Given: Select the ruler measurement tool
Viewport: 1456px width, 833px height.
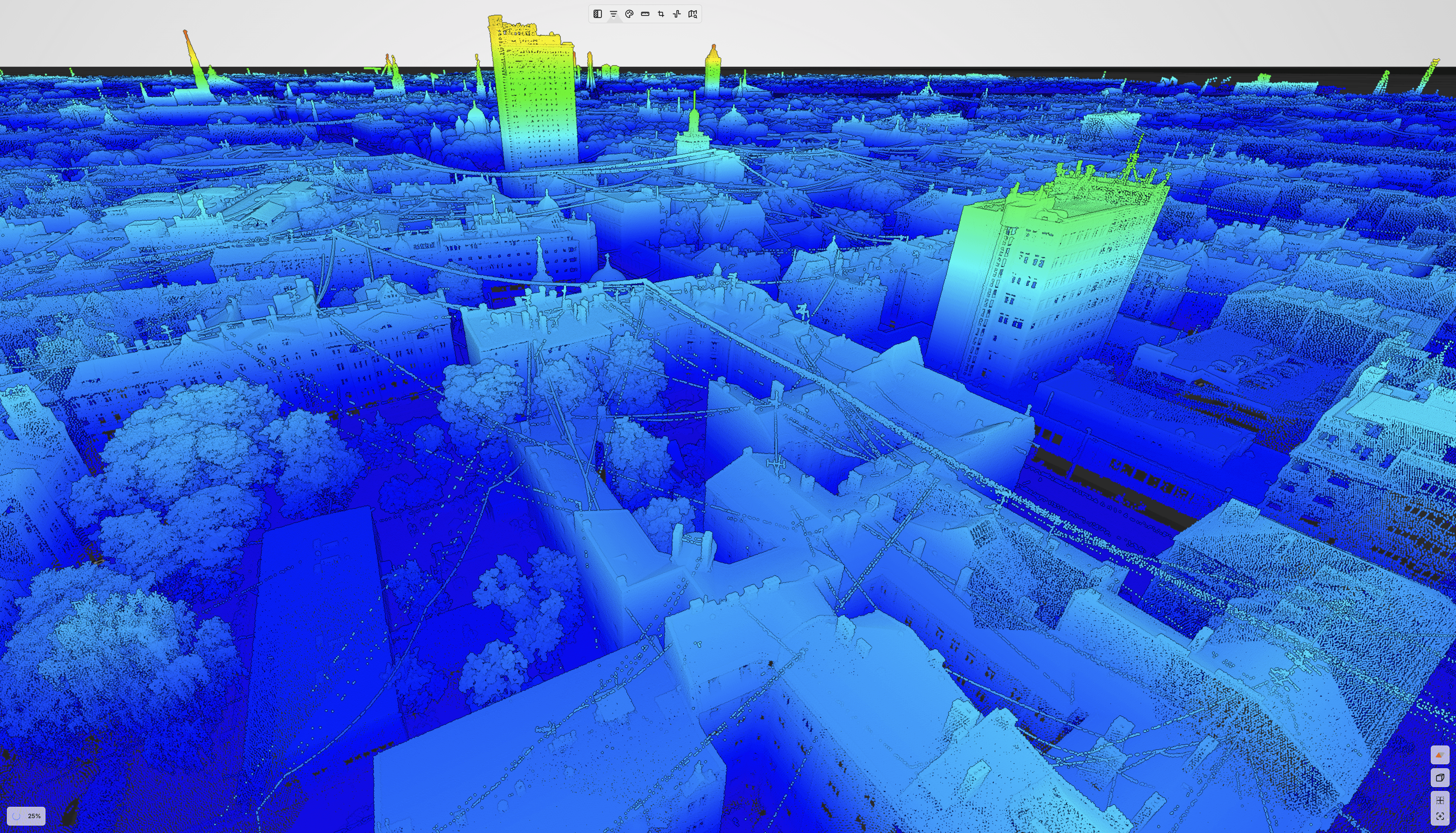Looking at the screenshot, I should click(645, 14).
